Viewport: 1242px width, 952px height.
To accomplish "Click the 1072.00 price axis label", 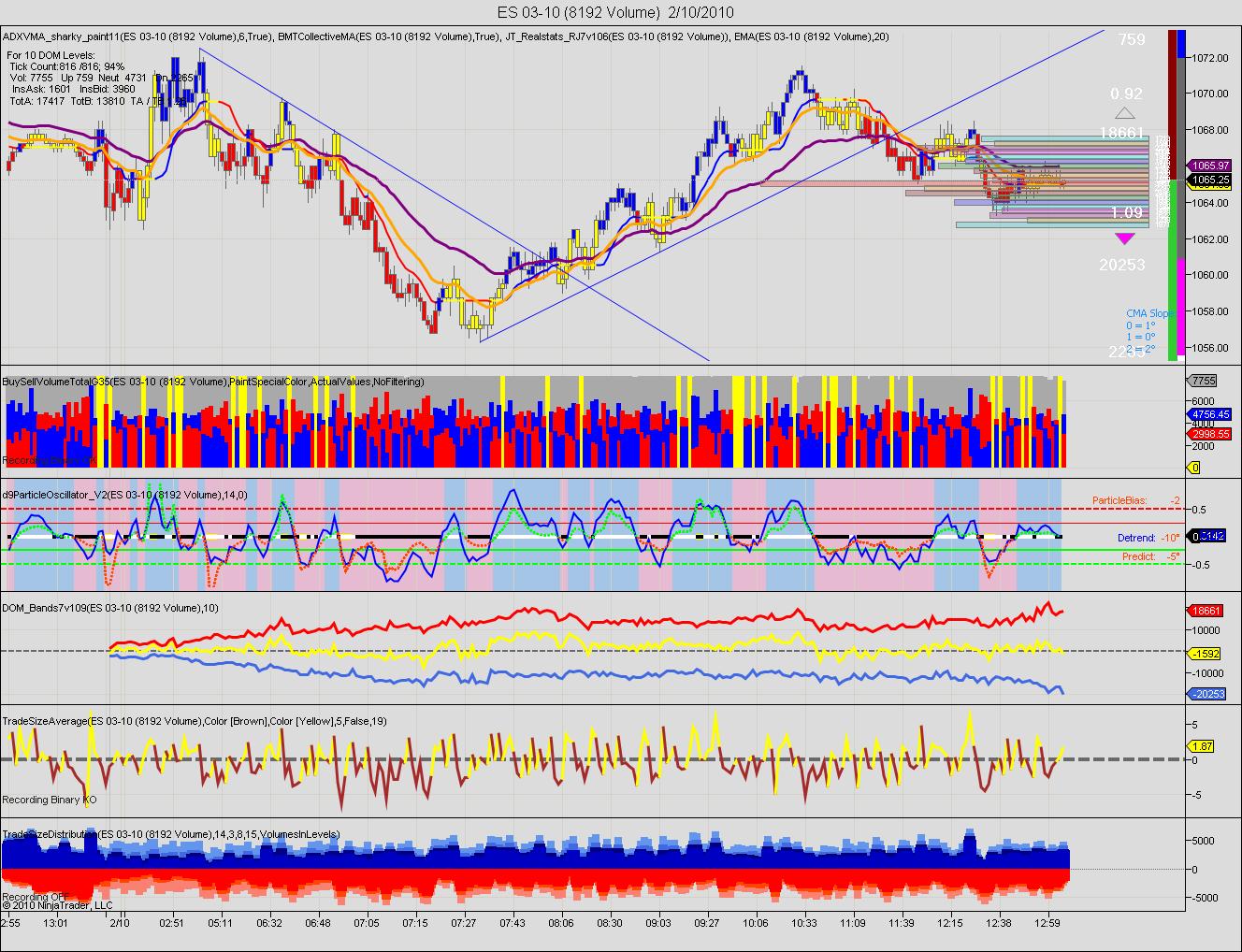I will [x=1210, y=57].
